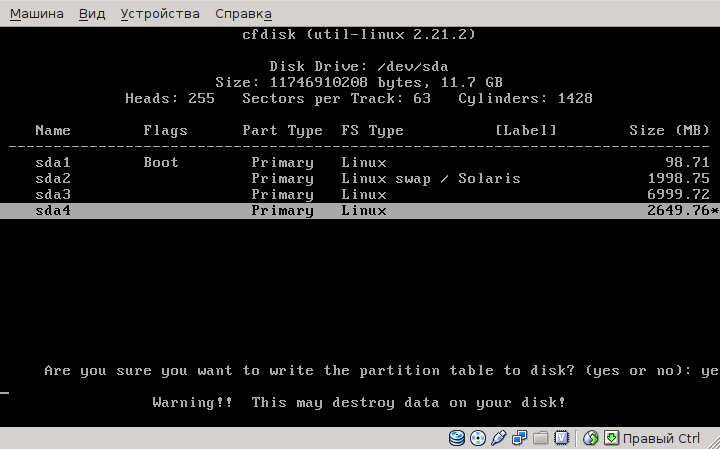Open the Устройства menu

(160, 14)
